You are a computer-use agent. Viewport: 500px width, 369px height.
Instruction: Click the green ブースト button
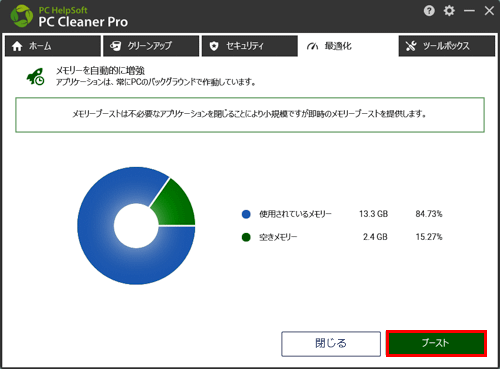click(x=436, y=343)
